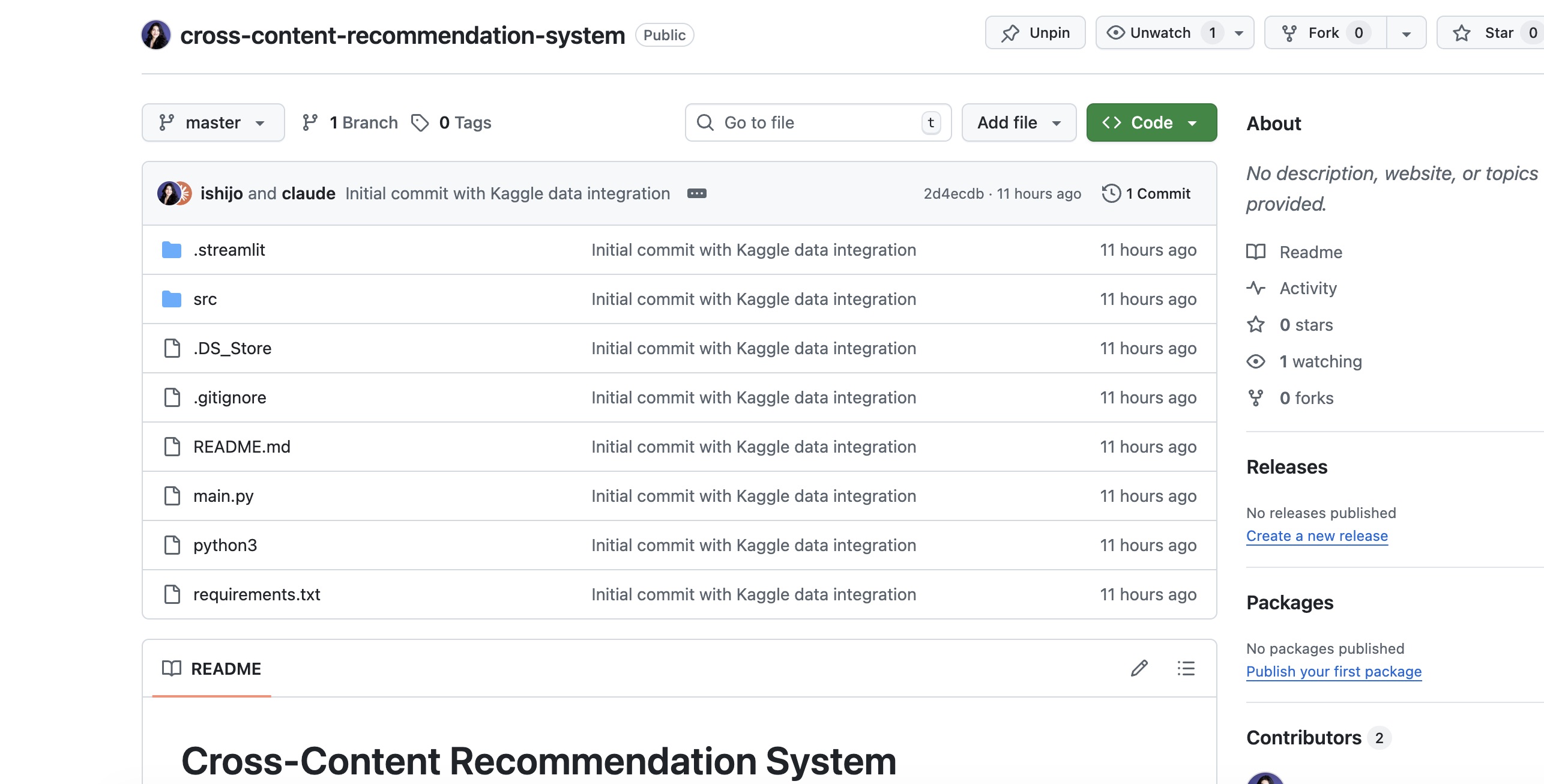This screenshot has height=784, width=1544.
Task: Click the tags icon next to 0 Tags
Action: click(x=420, y=122)
